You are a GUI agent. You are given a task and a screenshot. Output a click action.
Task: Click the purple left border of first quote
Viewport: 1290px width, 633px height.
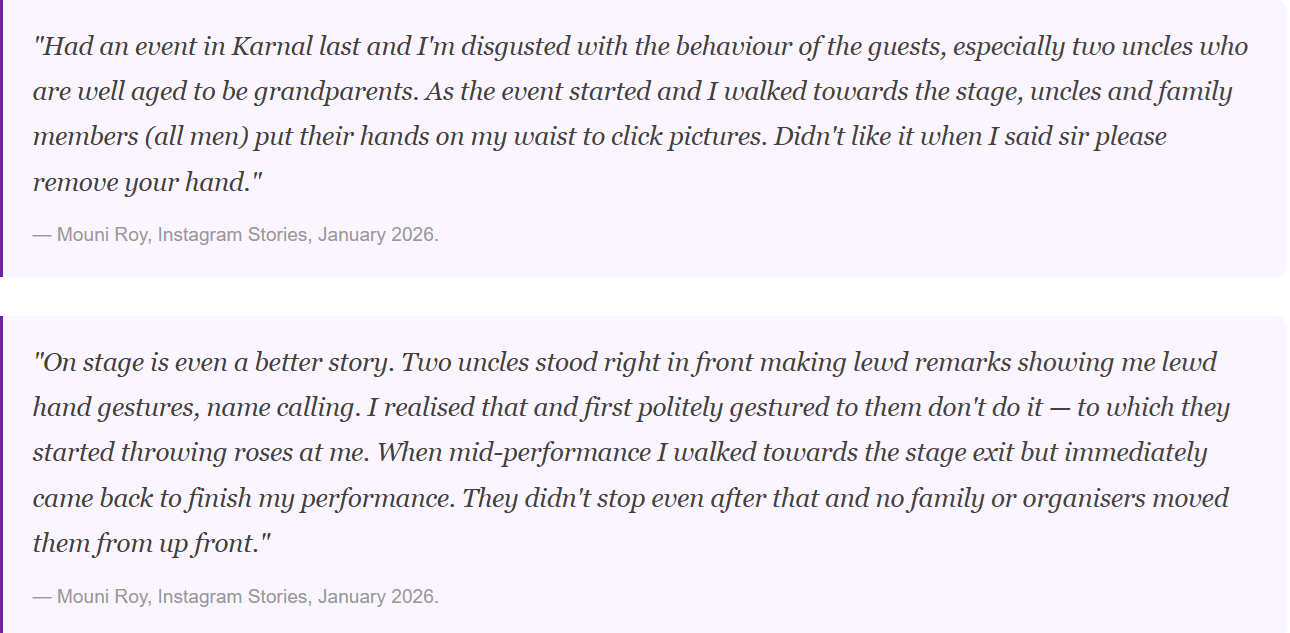(2, 138)
